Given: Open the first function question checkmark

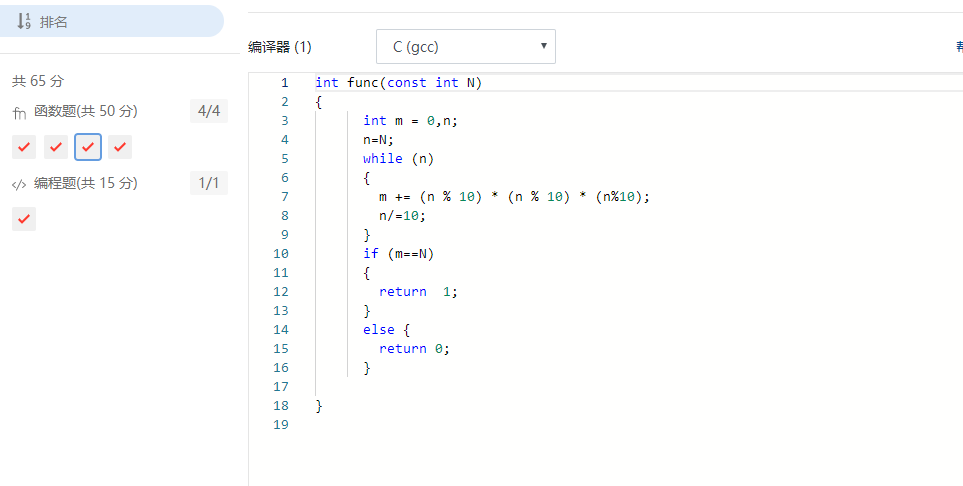Looking at the screenshot, I should pyautogui.click(x=24, y=148).
